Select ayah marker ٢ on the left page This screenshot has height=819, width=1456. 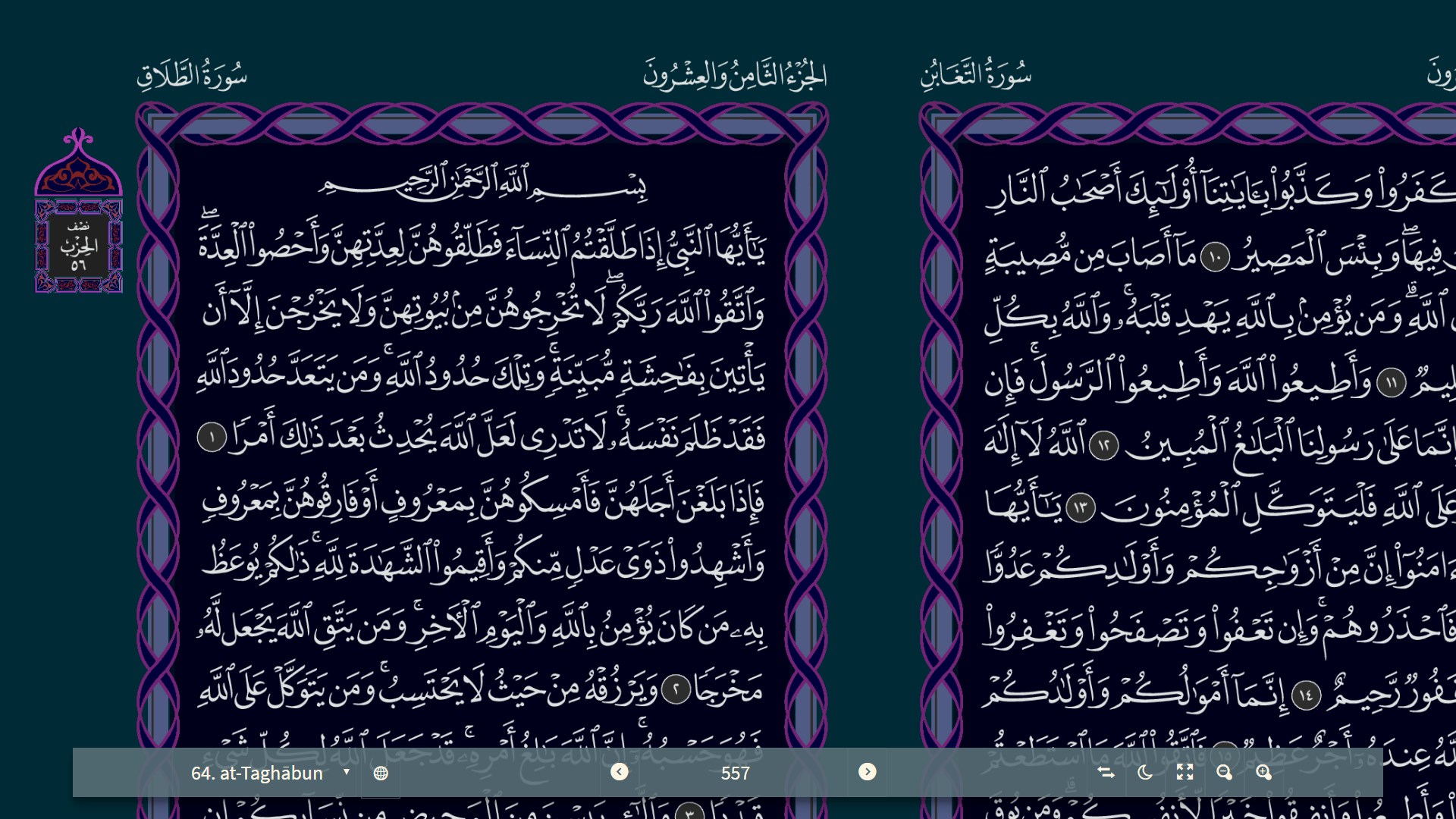[x=677, y=689]
